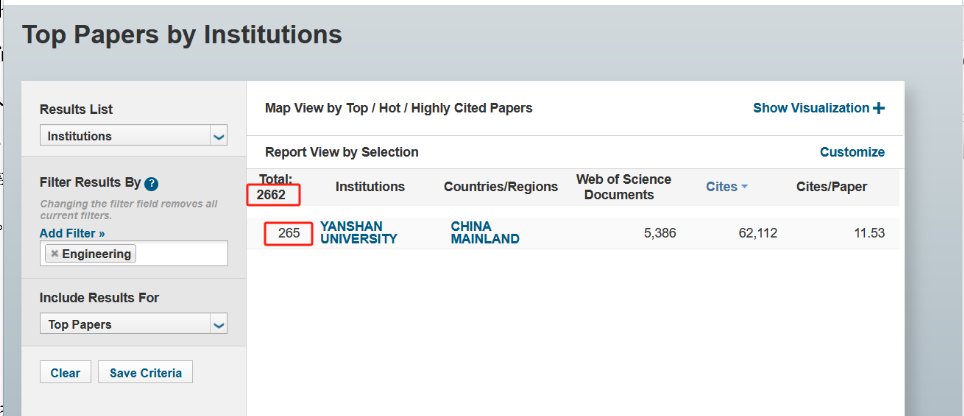Open the Customize link
Screen dimensions: 964x416
tap(852, 152)
